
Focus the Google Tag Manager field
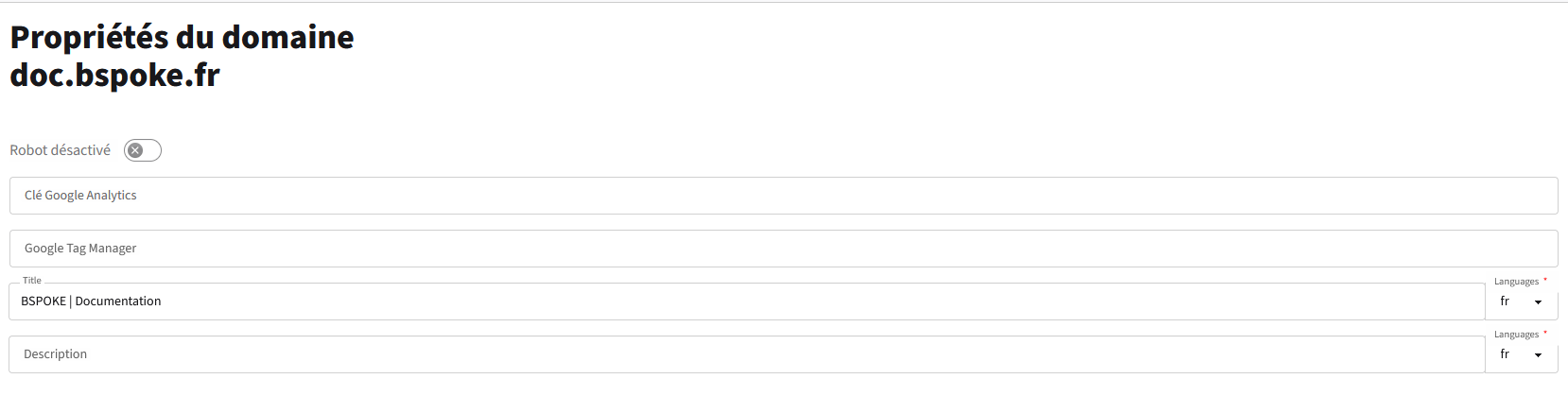click(783, 249)
